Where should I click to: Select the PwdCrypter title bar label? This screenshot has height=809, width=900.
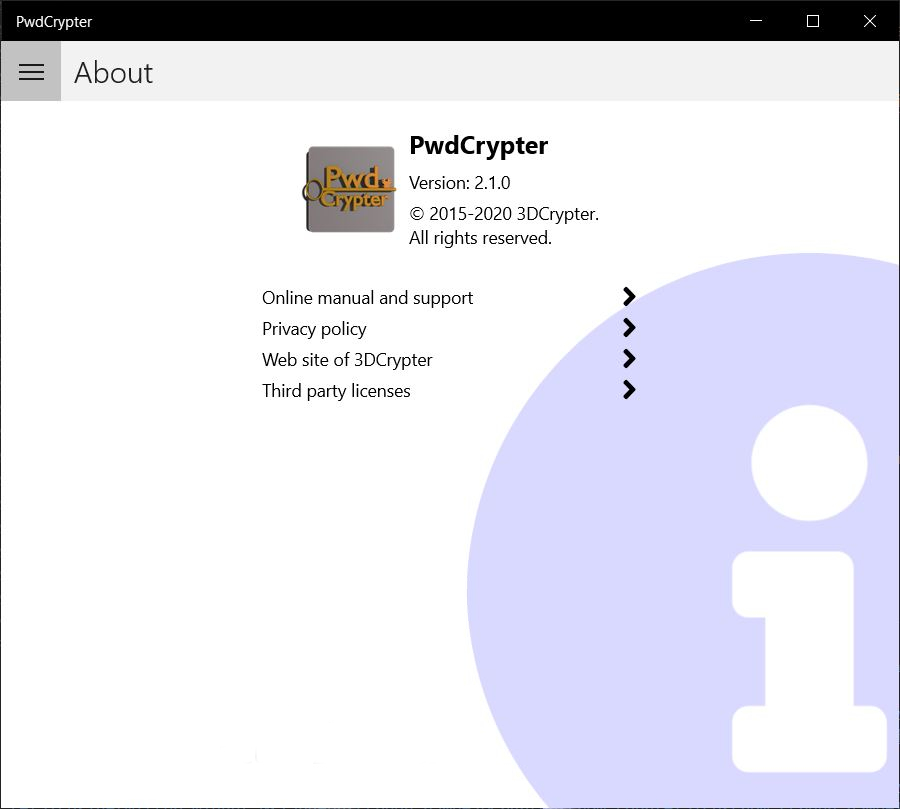[x=52, y=21]
